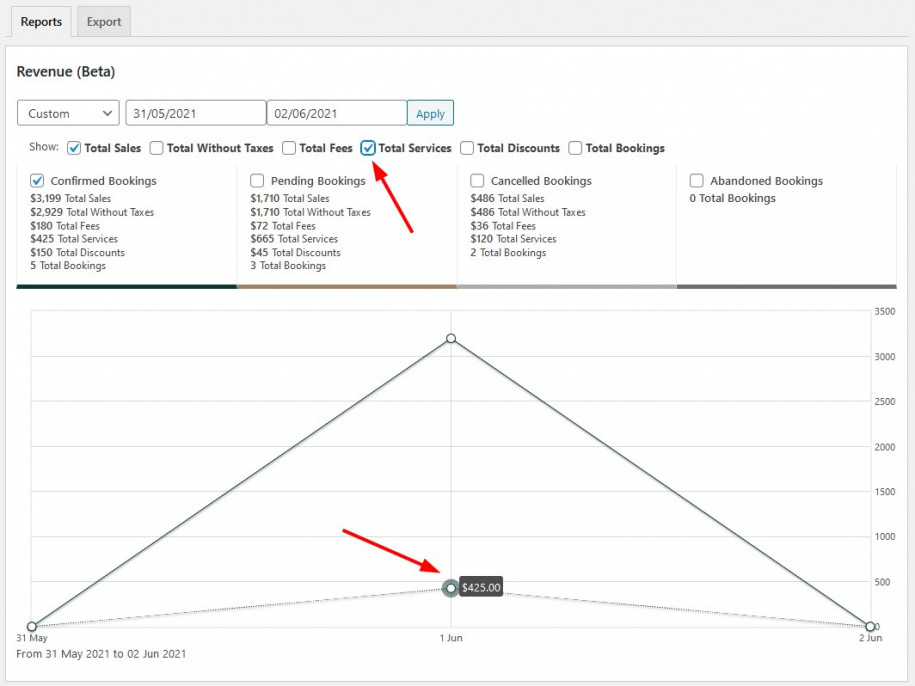Image resolution: width=915 pixels, height=686 pixels.
Task: Check the Pending Bookings summary box
Action: pyautogui.click(x=257, y=181)
